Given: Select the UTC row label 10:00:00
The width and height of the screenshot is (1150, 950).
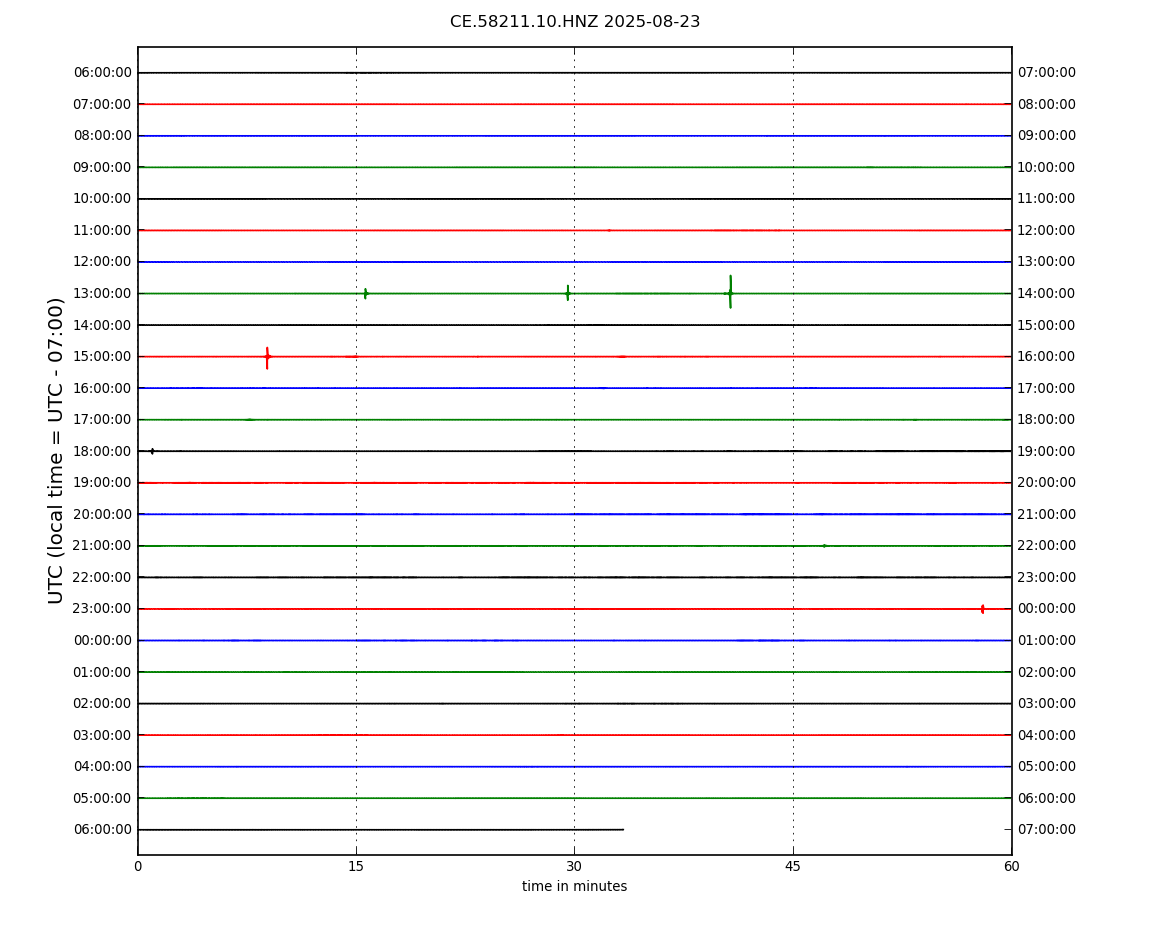Looking at the screenshot, I should (102, 199).
